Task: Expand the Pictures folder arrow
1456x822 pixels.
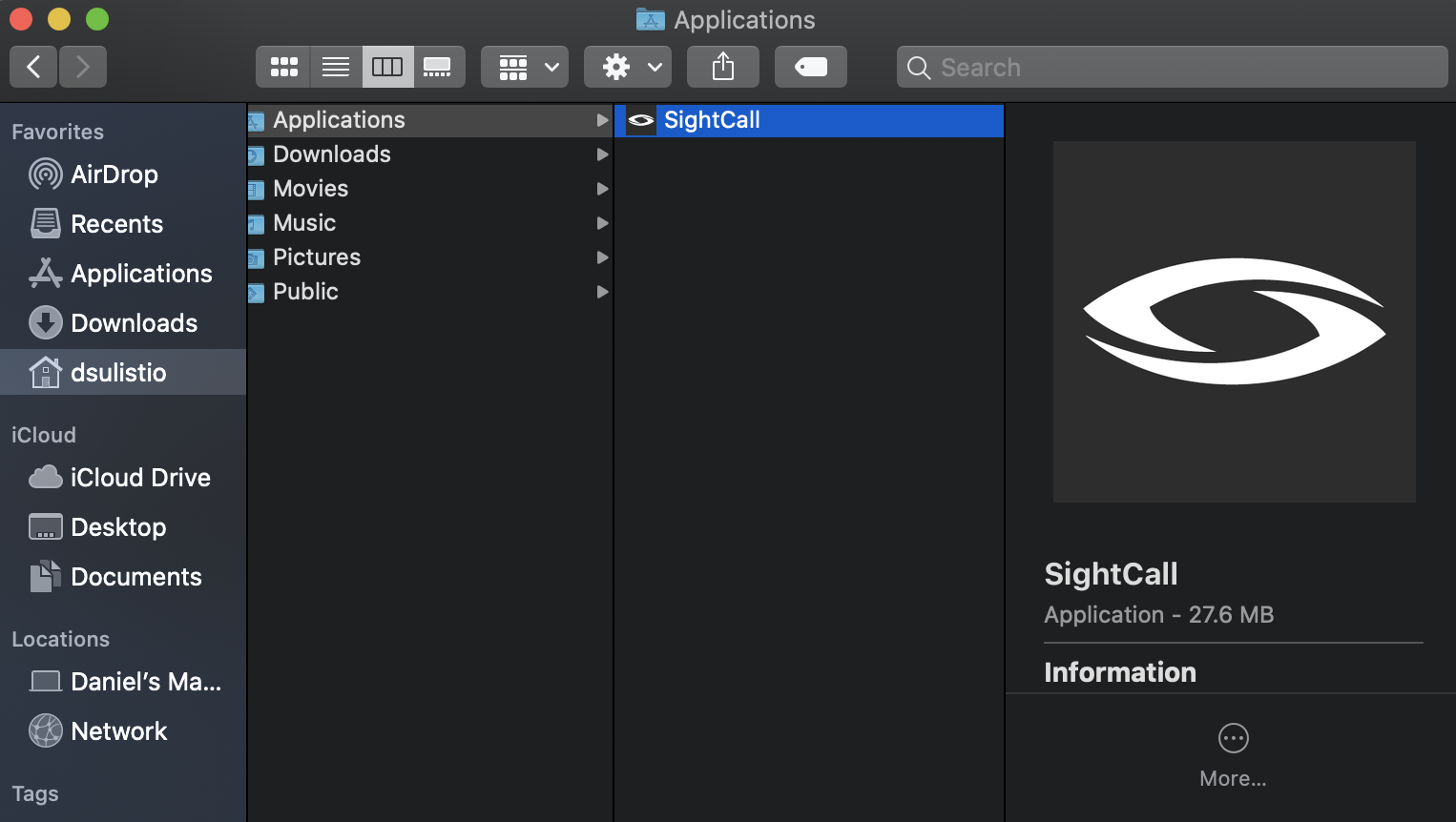Action: tap(602, 257)
